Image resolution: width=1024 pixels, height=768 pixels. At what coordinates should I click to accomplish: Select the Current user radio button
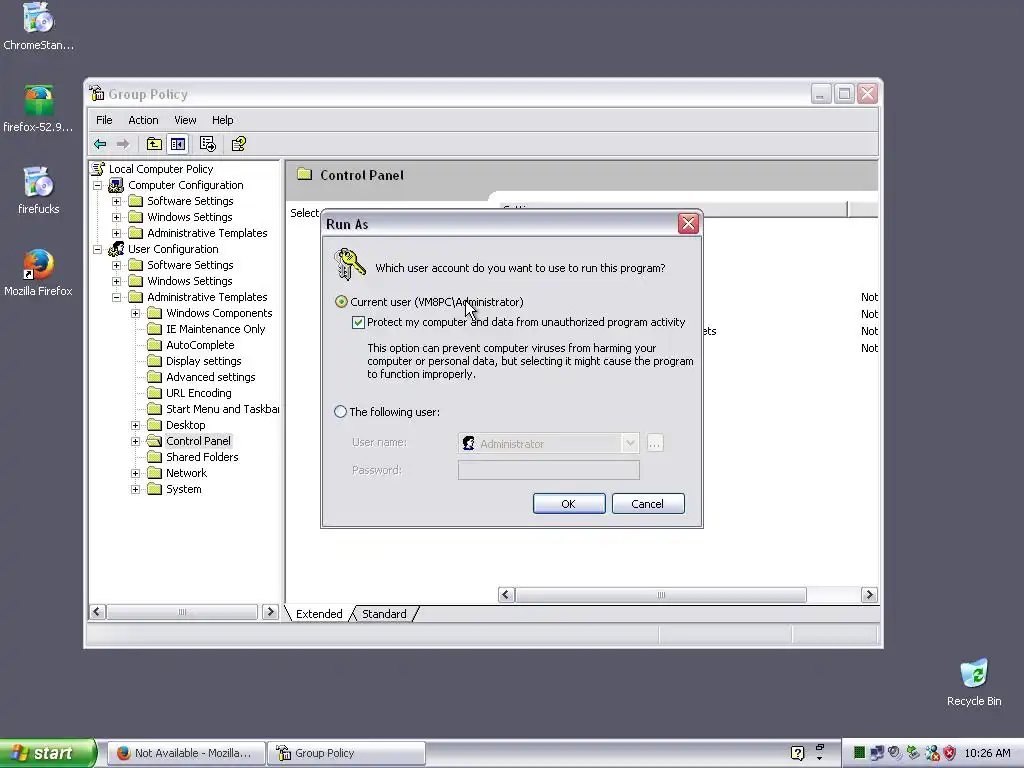pyautogui.click(x=341, y=302)
